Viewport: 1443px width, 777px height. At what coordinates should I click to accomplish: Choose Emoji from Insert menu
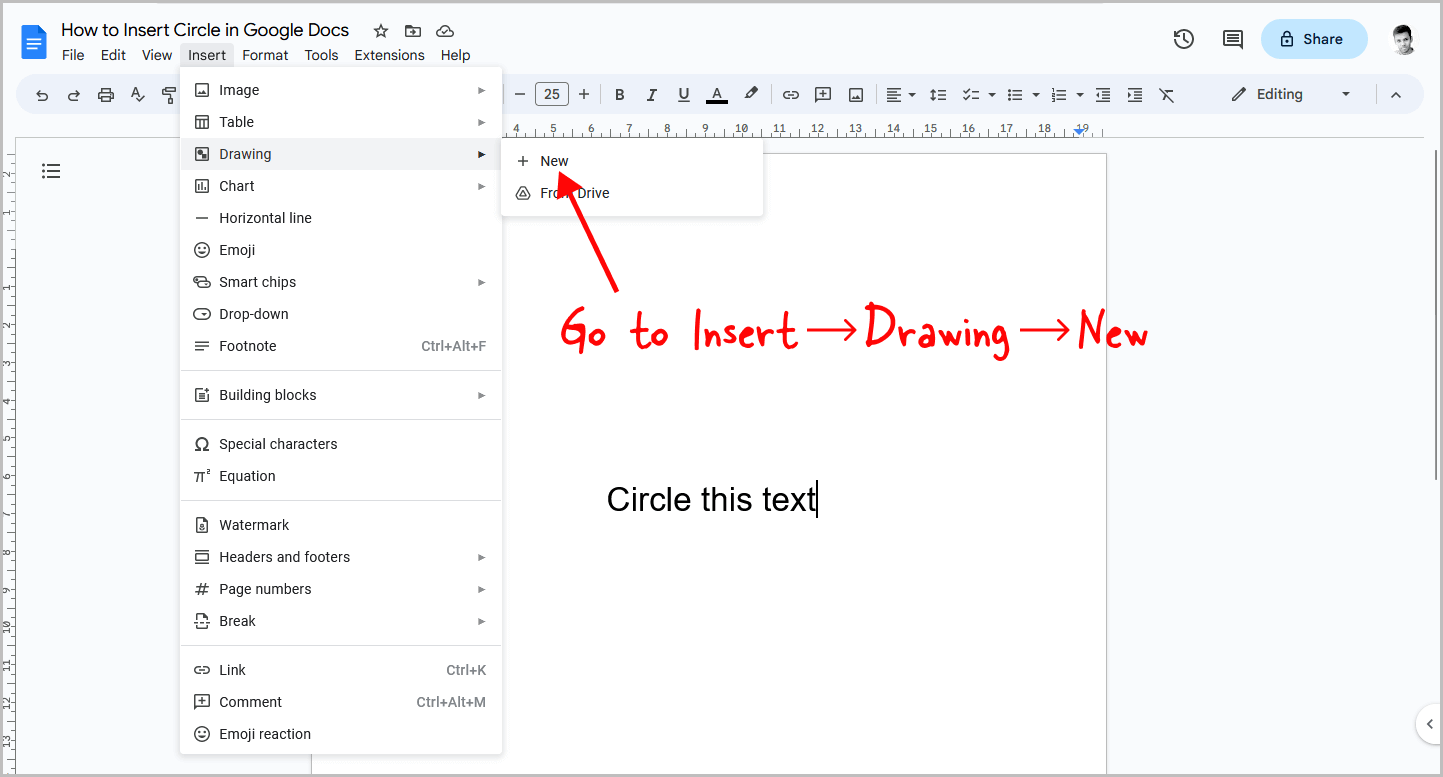pos(341,250)
